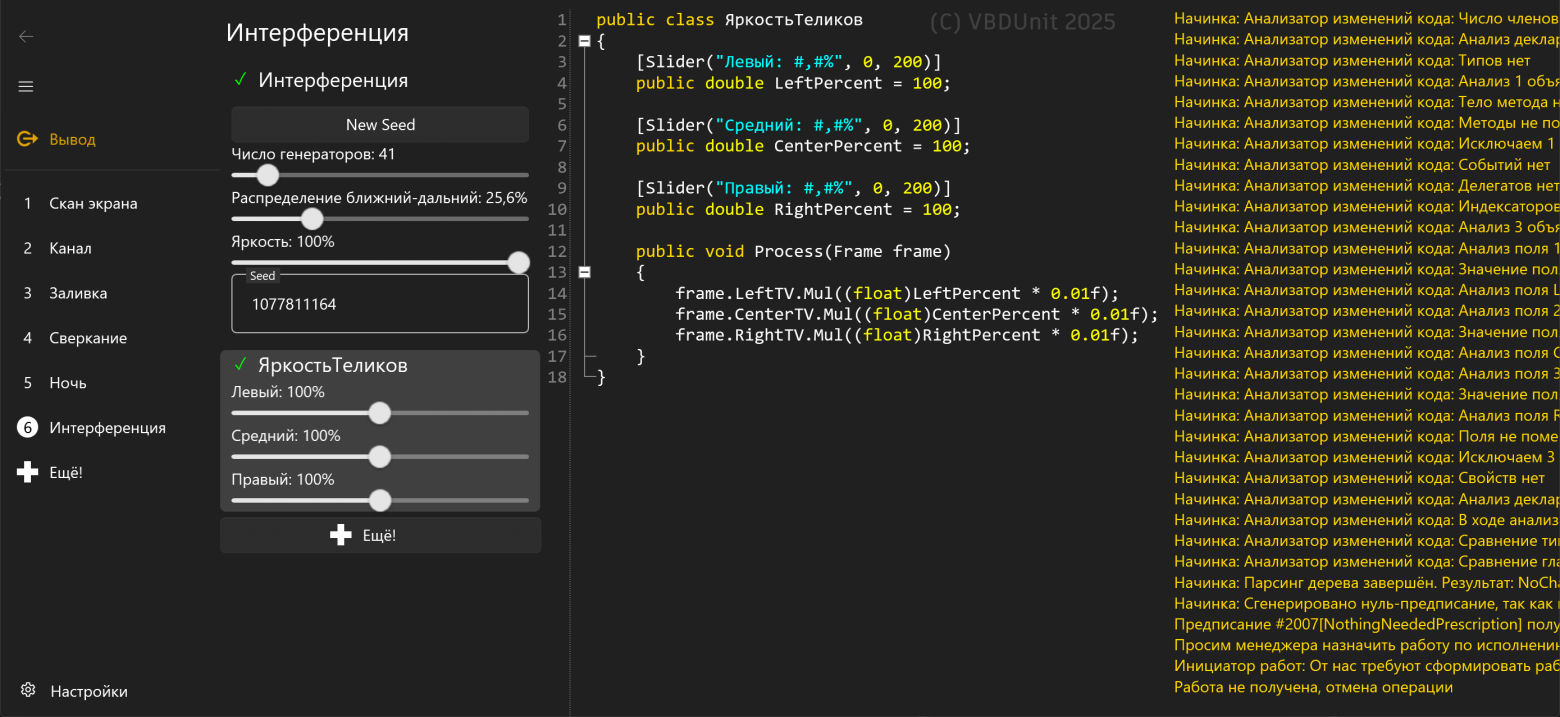Image resolution: width=1560 pixels, height=717 pixels.
Task: Click Ещё! button below ЯркостьТеликов panel
Action: 380,536
